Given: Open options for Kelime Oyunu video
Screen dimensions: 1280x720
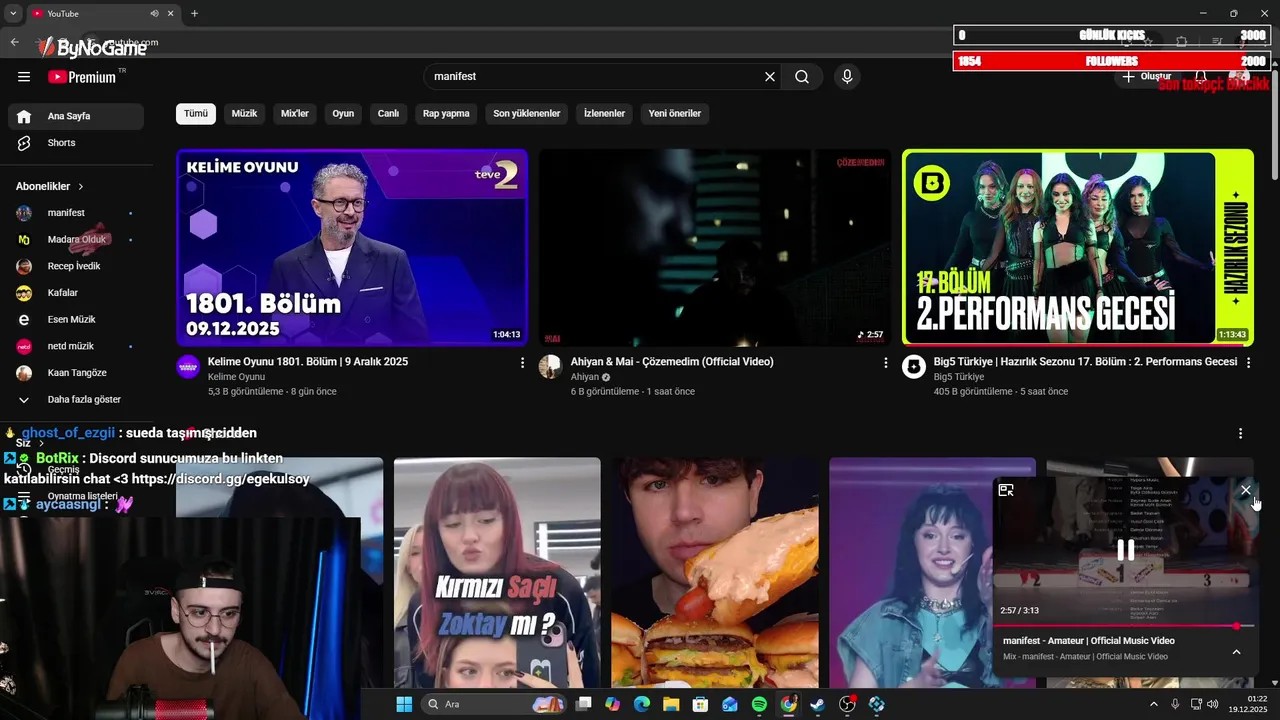Looking at the screenshot, I should [522, 363].
